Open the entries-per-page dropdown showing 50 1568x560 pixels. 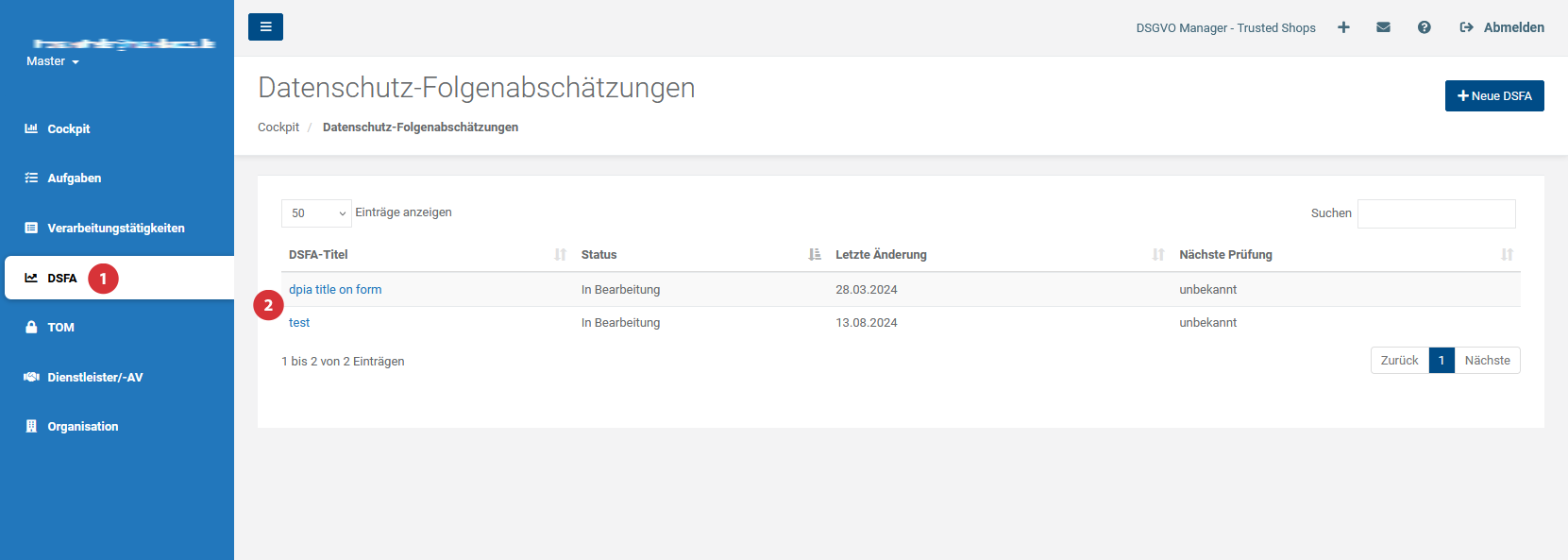click(x=316, y=213)
